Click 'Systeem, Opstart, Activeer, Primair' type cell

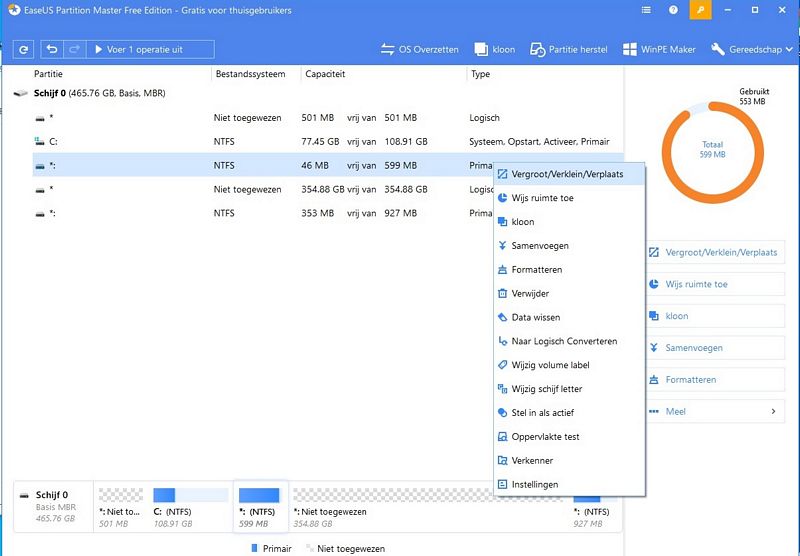click(x=539, y=142)
